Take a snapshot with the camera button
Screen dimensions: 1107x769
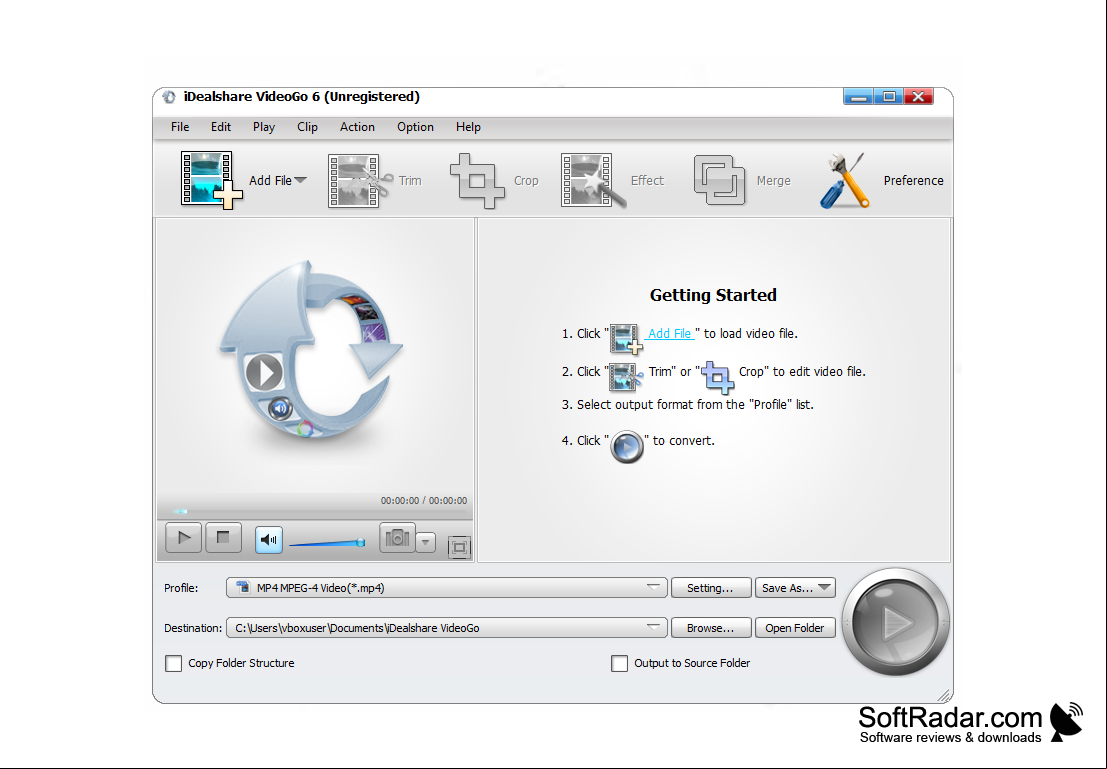tap(397, 538)
